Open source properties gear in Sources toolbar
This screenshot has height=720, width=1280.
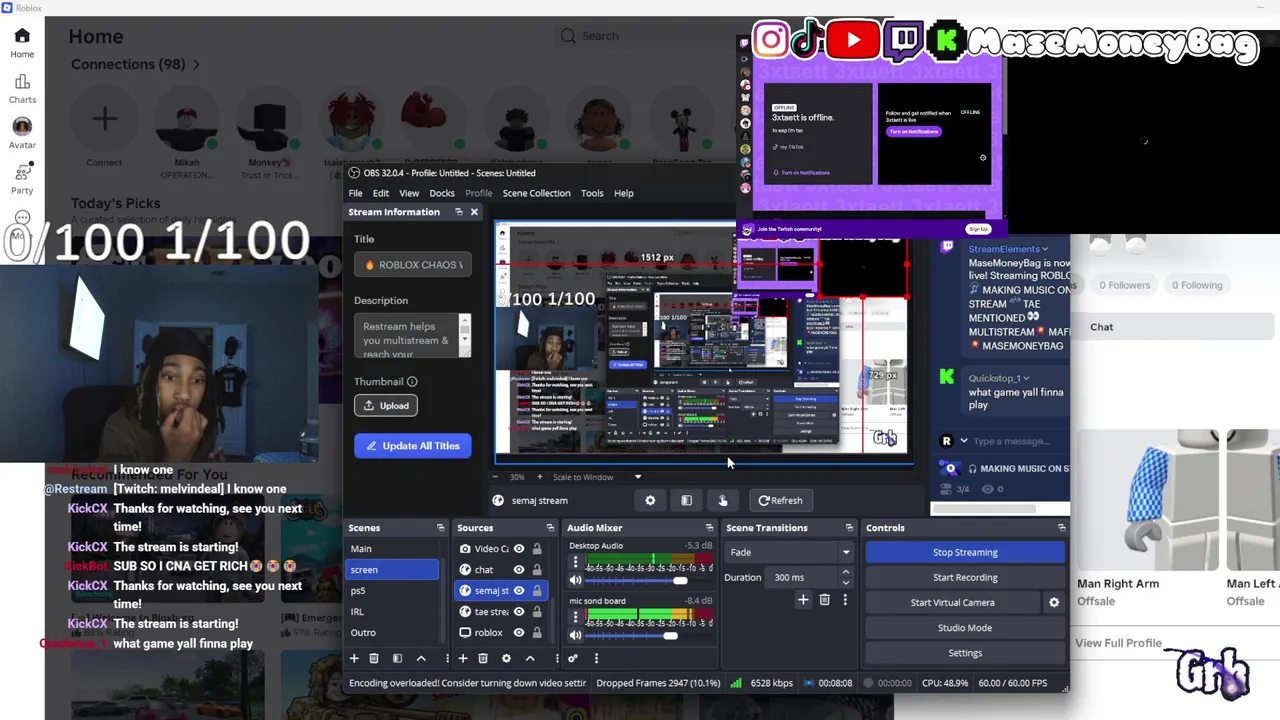(x=506, y=658)
